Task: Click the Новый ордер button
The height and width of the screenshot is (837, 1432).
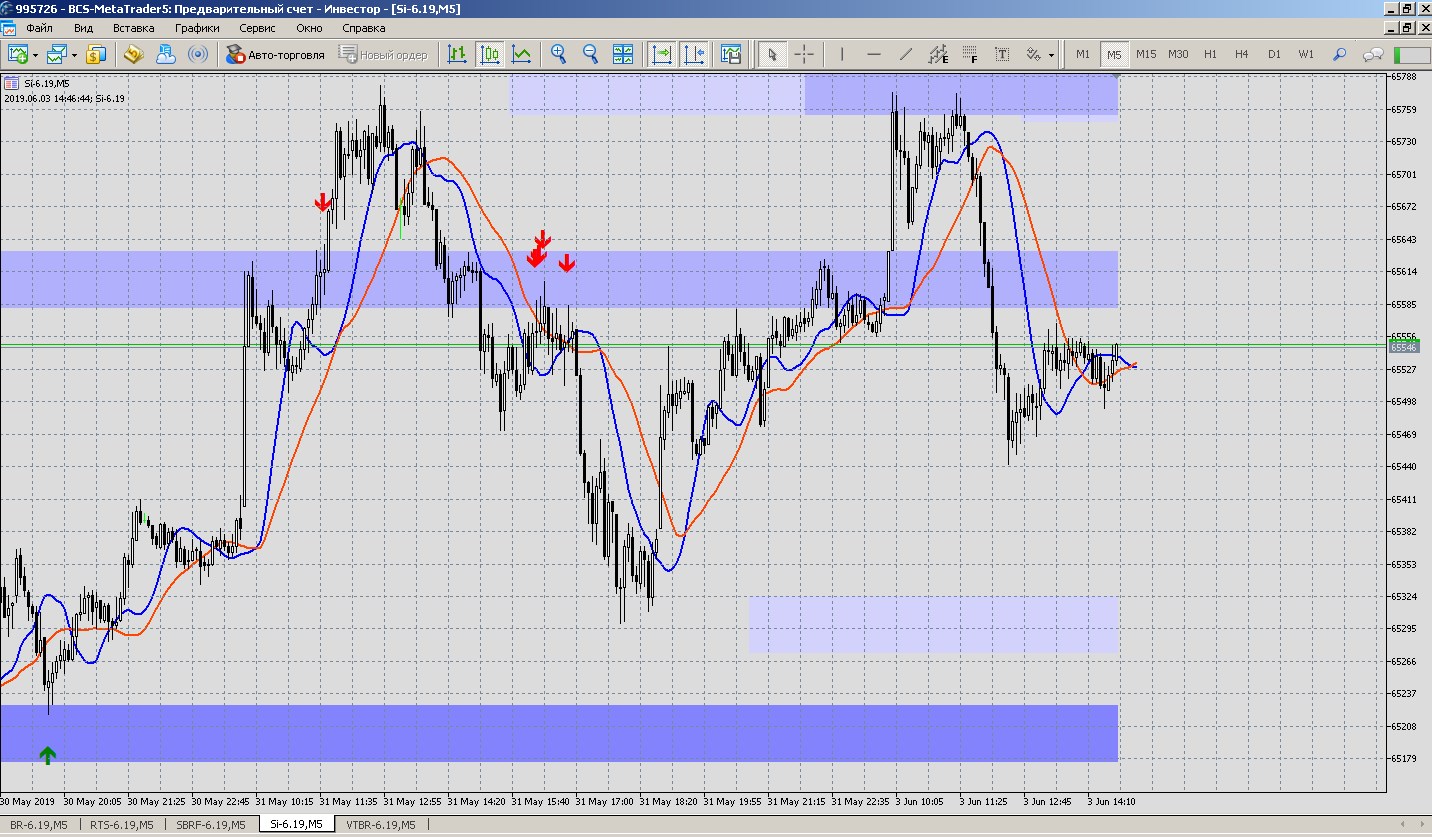Action: 383,54
